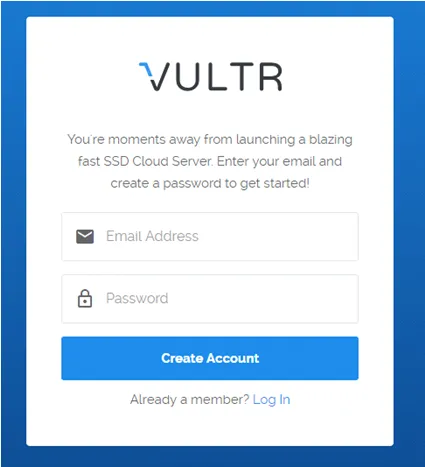Click the padlock icon in password field

(x=85, y=298)
